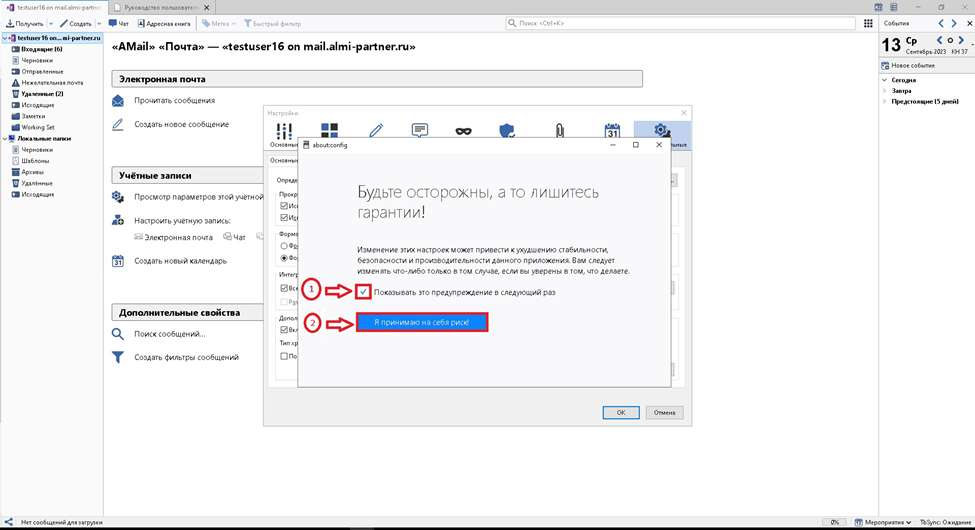Switch to Руководство пользователя tab

click(162, 7)
